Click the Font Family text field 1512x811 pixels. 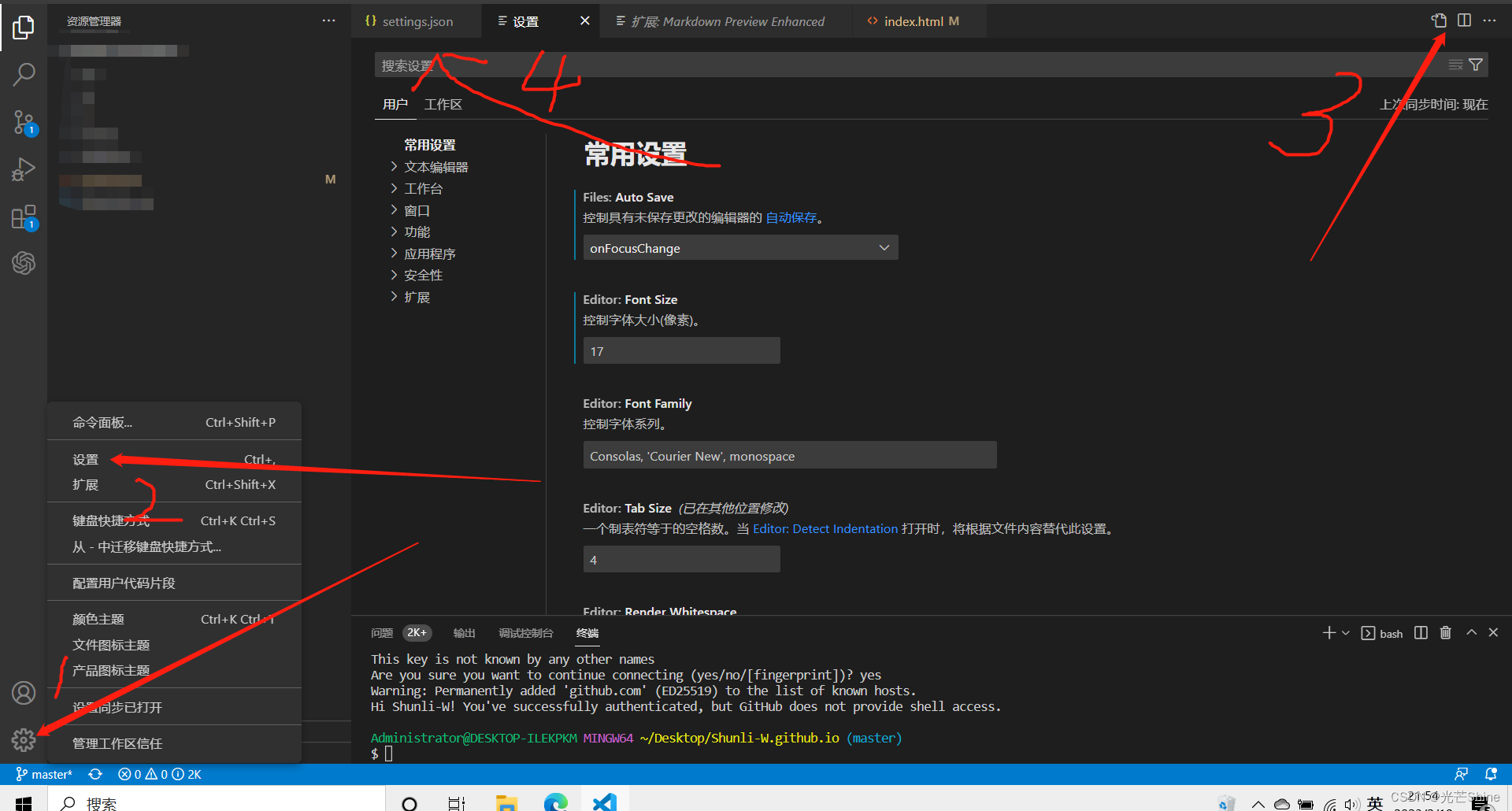(790, 456)
